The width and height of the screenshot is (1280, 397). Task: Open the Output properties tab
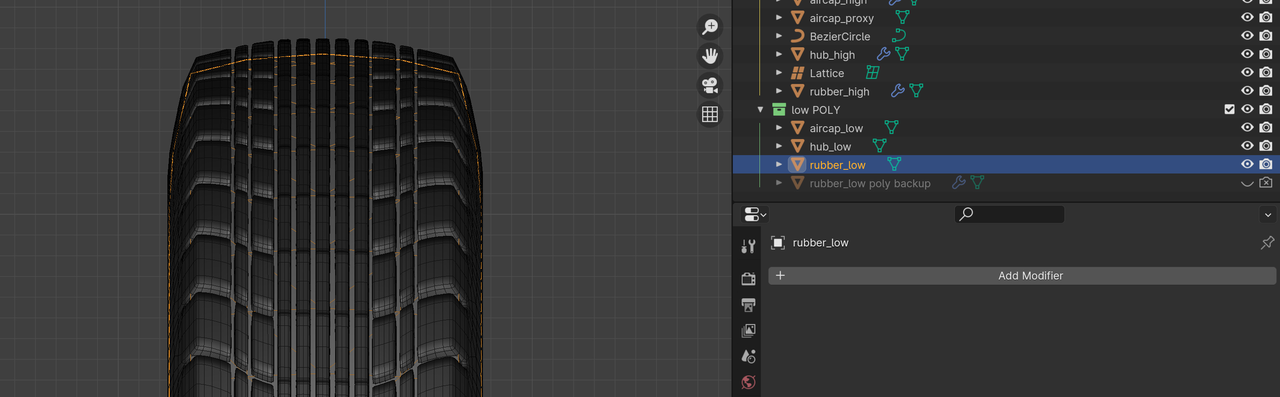[x=748, y=304]
